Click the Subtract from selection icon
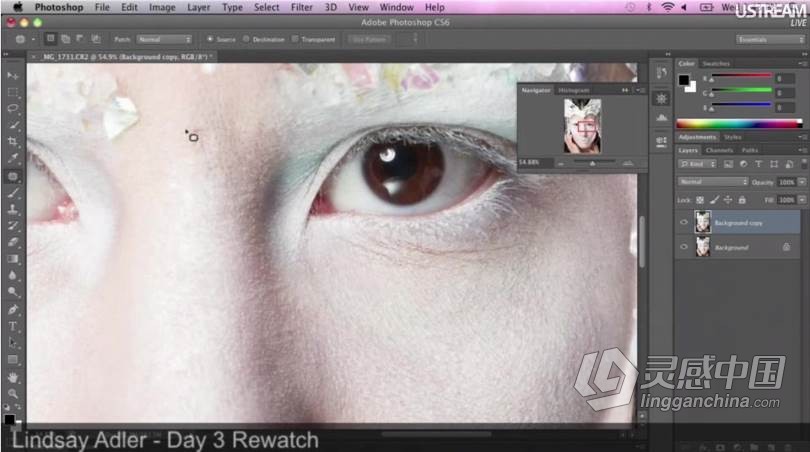810x452 pixels. click(81, 39)
